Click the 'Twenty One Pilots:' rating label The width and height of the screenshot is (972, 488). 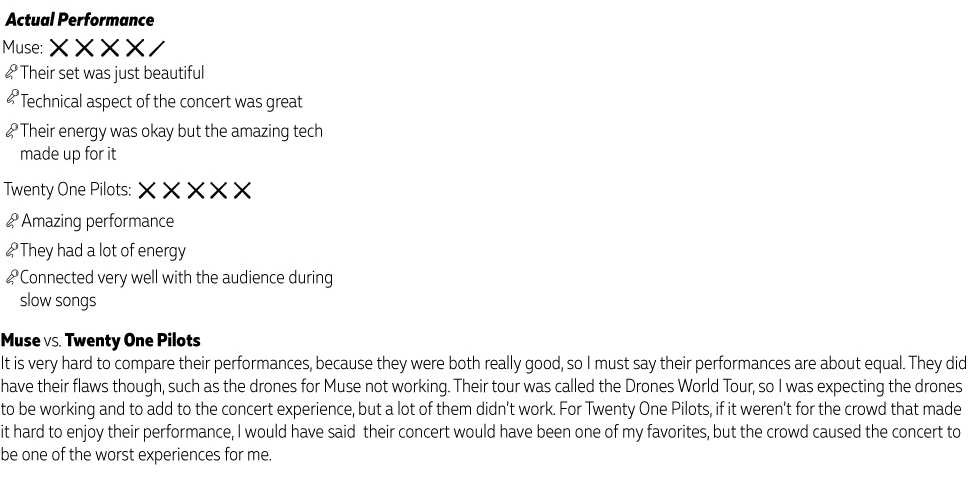[68, 189]
